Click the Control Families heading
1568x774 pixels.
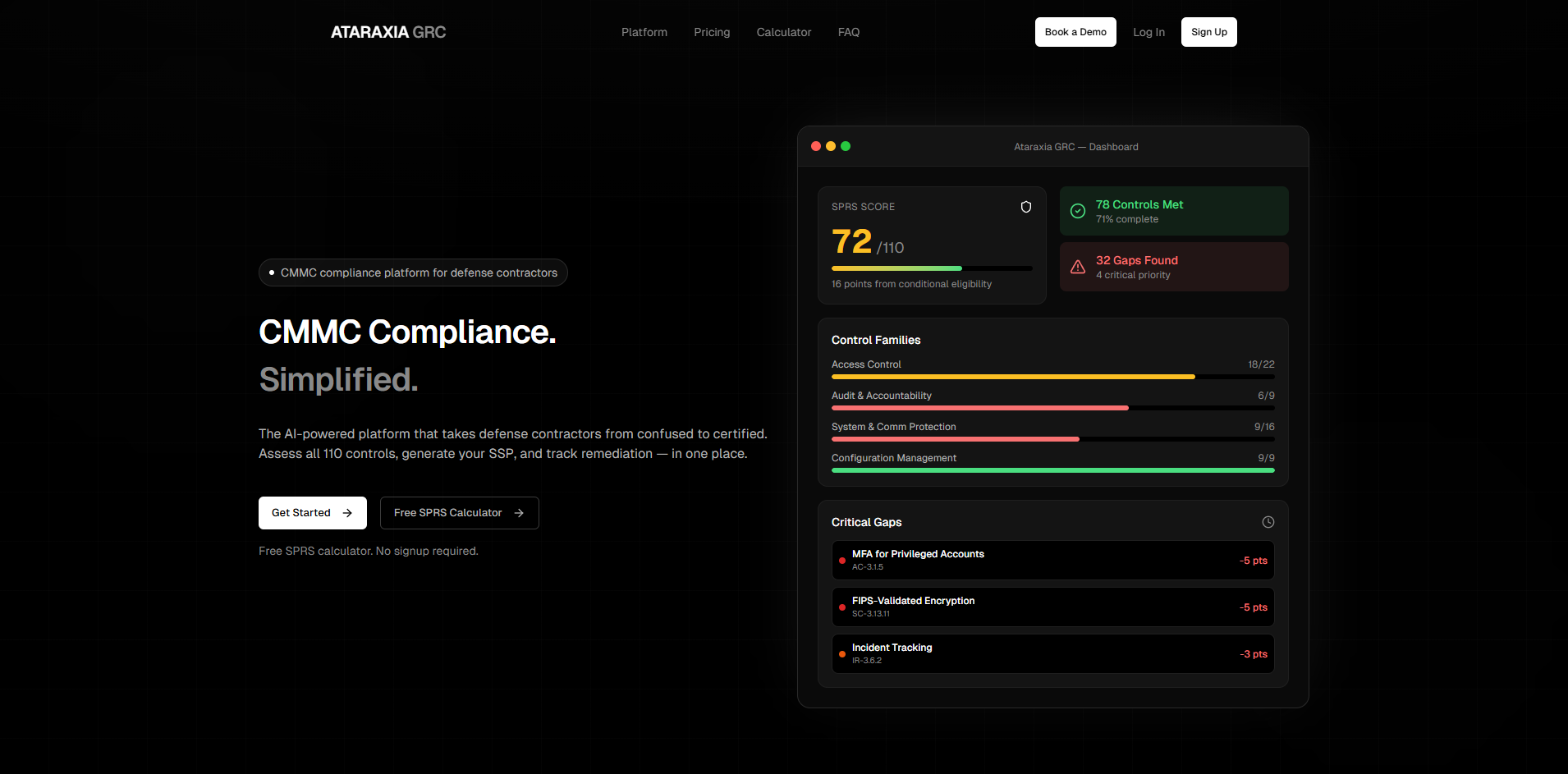point(876,340)
